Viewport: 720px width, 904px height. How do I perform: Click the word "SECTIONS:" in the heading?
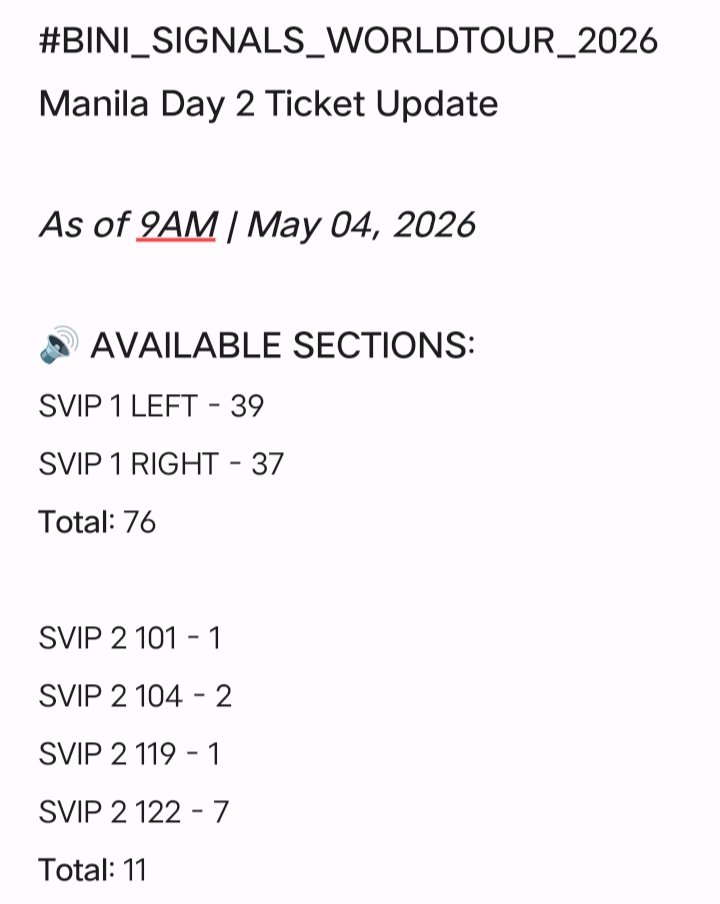pyautogui.click(x=384, y=346)
